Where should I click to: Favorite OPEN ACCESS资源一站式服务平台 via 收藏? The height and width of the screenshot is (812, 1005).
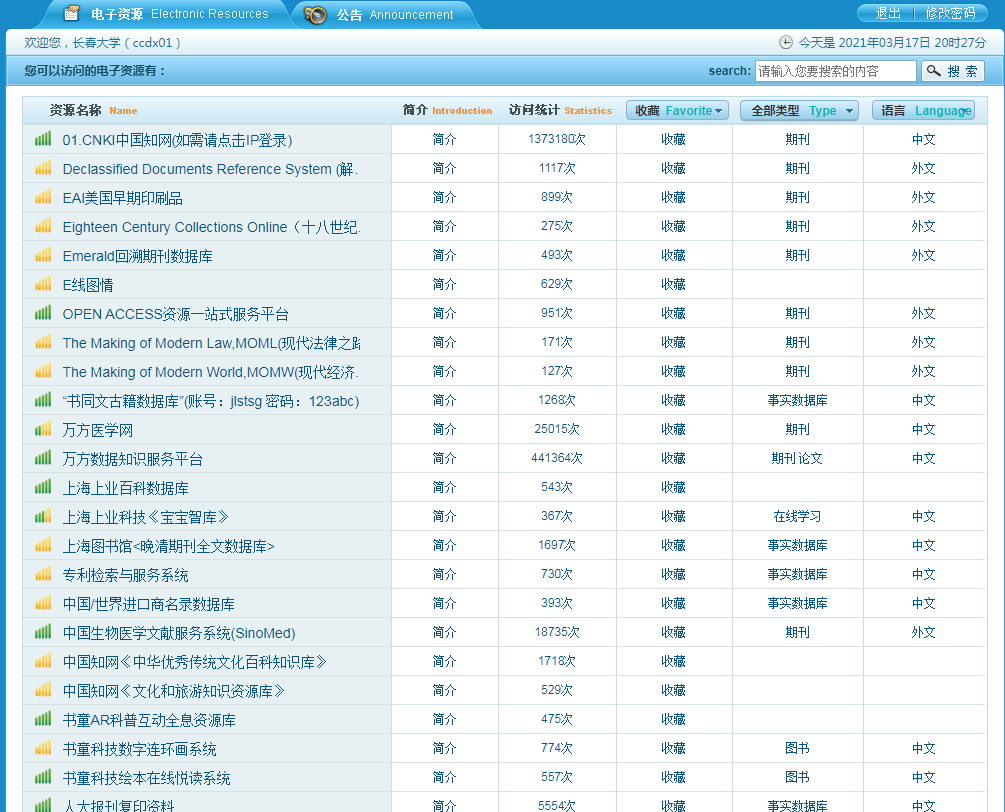point(673,314)
